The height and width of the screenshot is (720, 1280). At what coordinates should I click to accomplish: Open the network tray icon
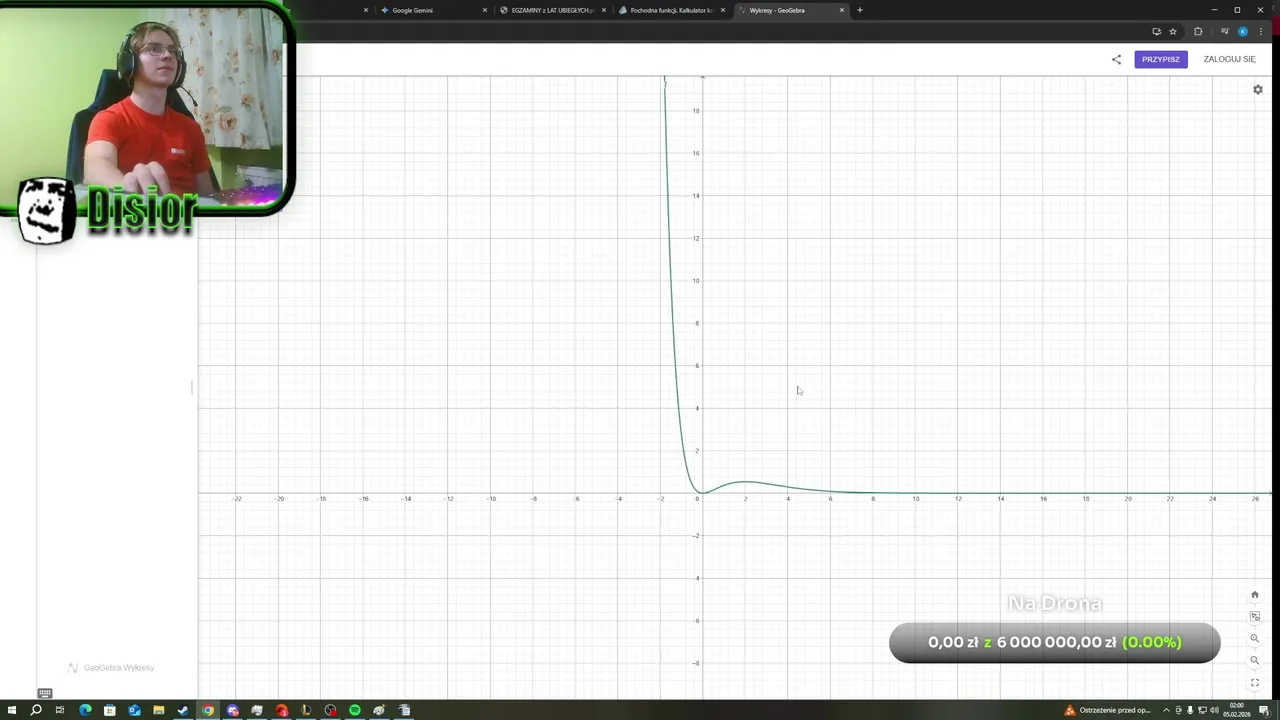tap(1202, 710)
